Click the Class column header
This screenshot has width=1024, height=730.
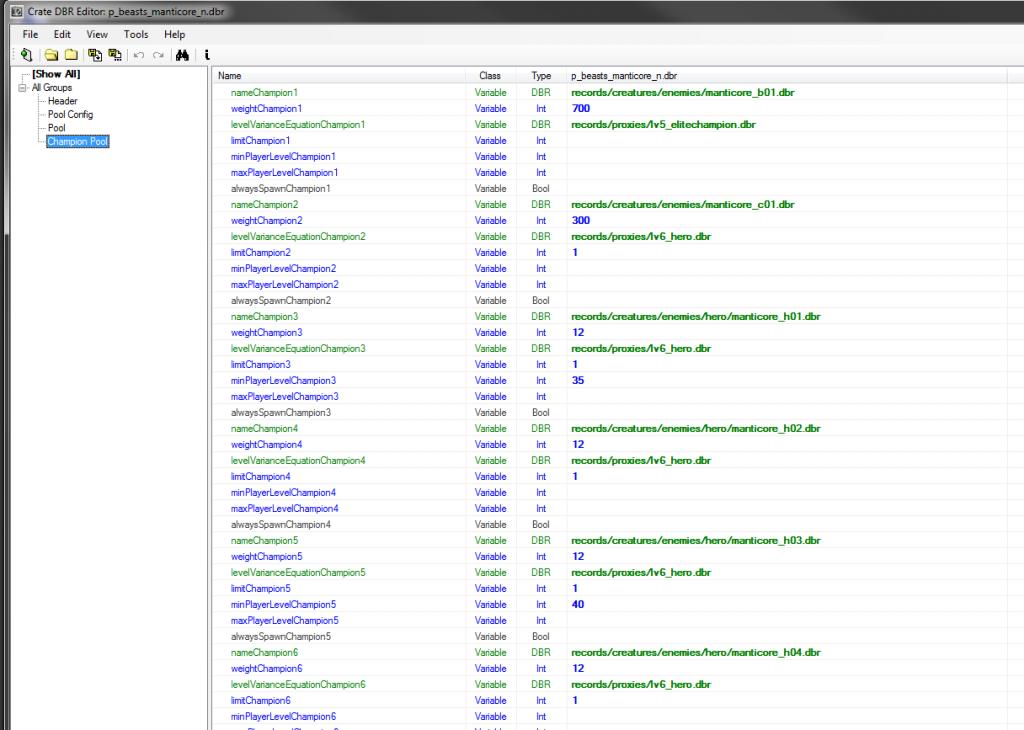click(x=490, y=76)
